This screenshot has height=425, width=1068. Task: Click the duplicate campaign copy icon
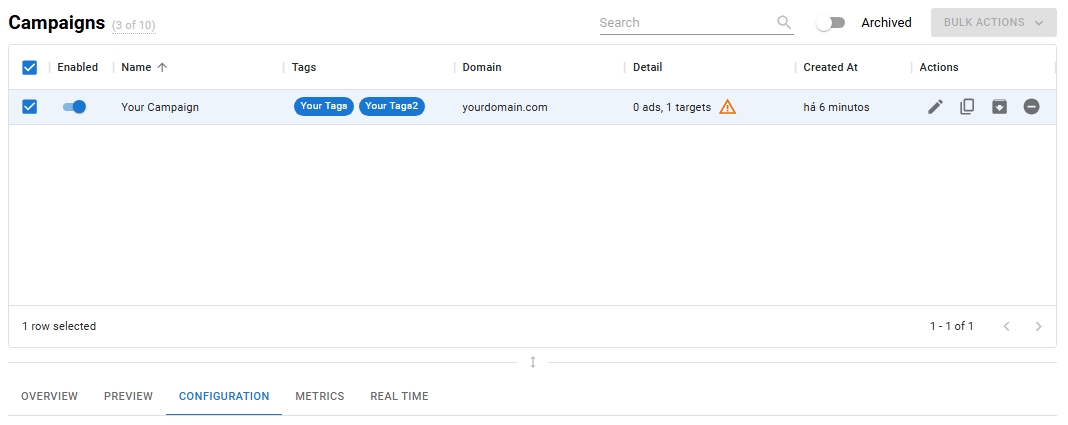pyautogui.click(x=967, y=107)
